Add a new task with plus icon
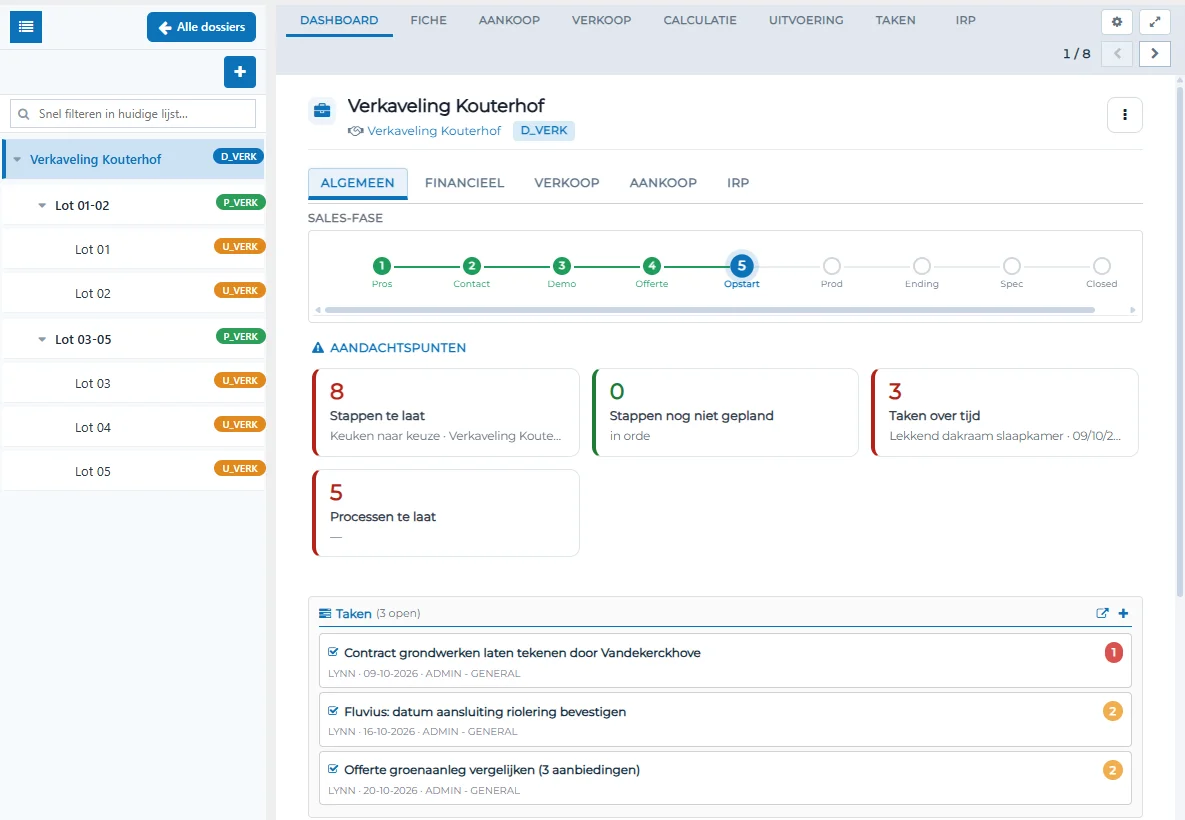The height and width of the screenshot is (820, 1185). pyautogui.click(x=1123, y=613)
